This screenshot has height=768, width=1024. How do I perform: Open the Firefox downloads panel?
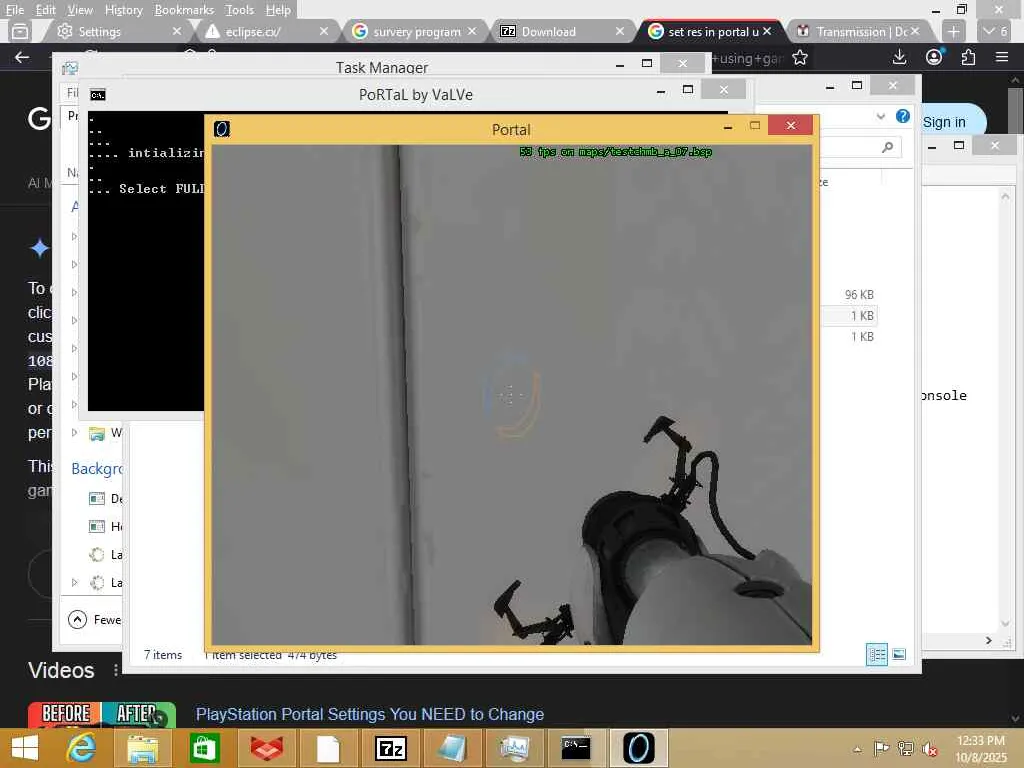[x=899, y=57]
